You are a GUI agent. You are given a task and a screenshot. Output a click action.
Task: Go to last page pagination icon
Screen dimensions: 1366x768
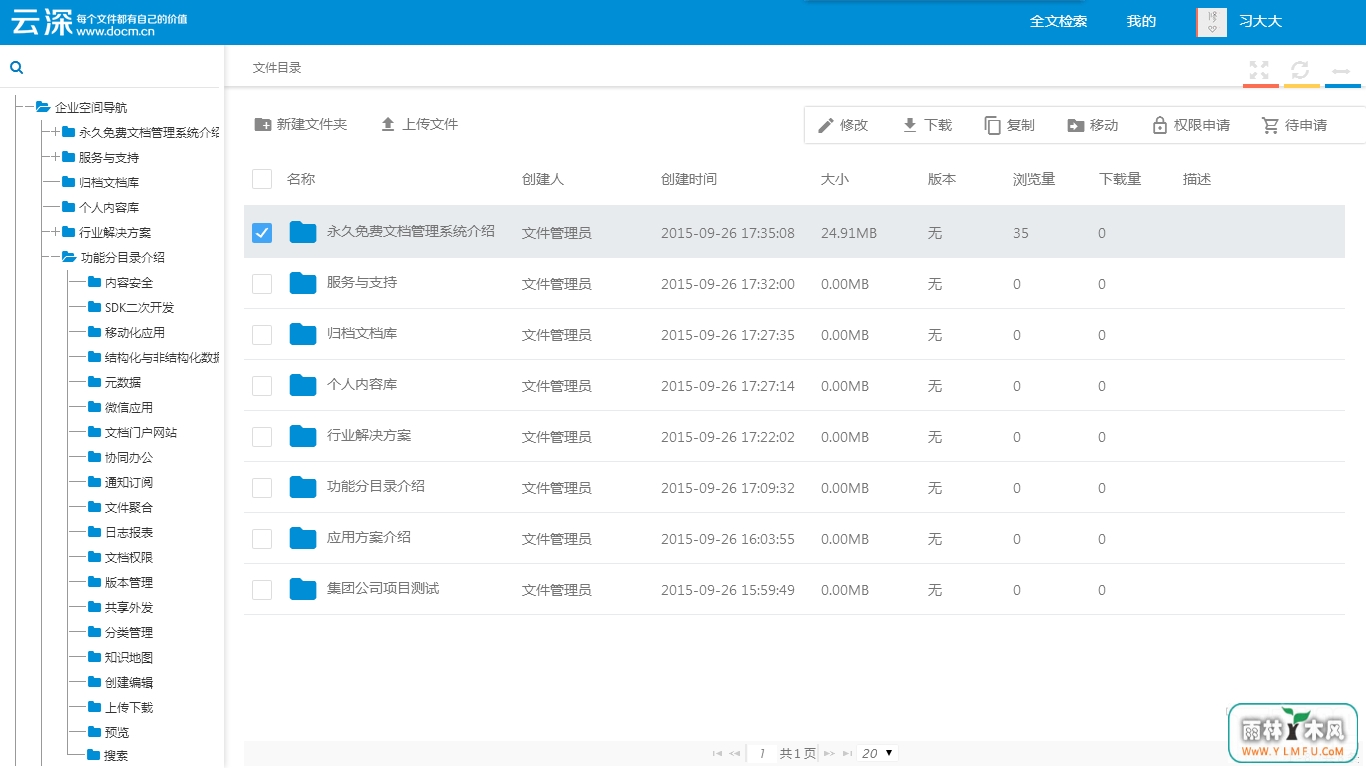click(847, 753)
